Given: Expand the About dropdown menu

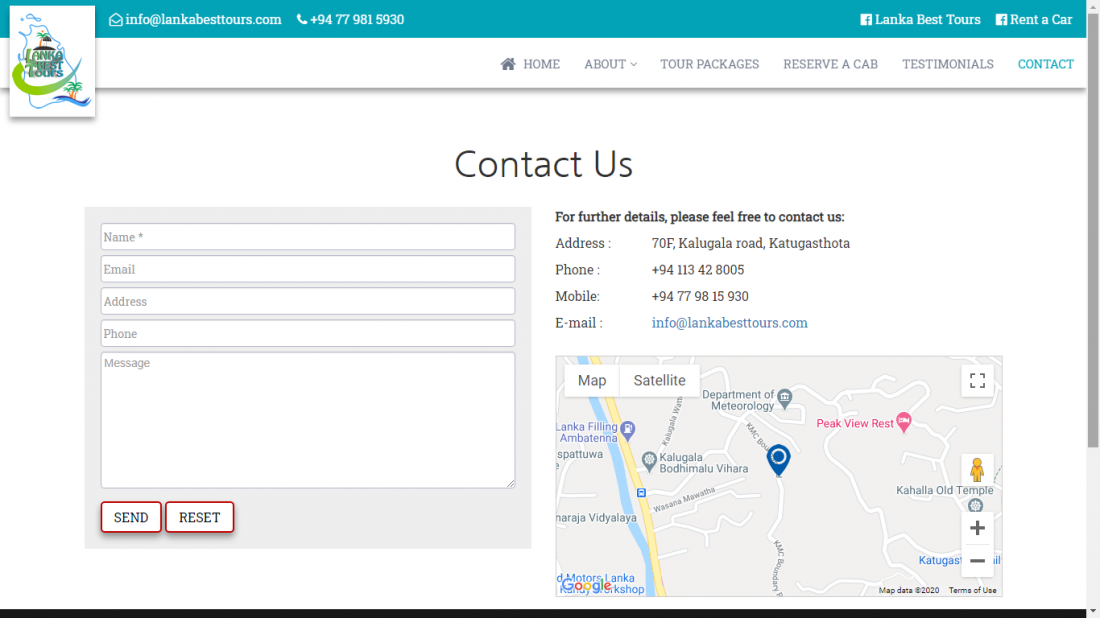Looking at the screenshot, I should (x=610, y=64).
